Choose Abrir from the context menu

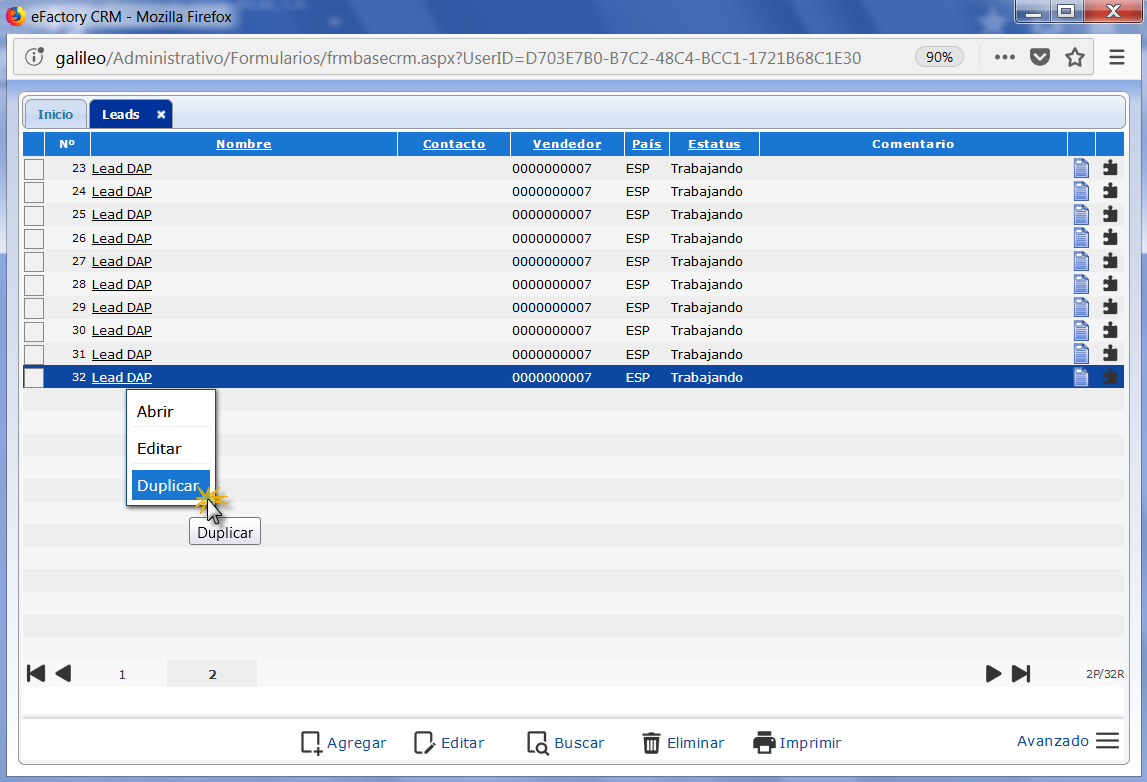[170, 412]
